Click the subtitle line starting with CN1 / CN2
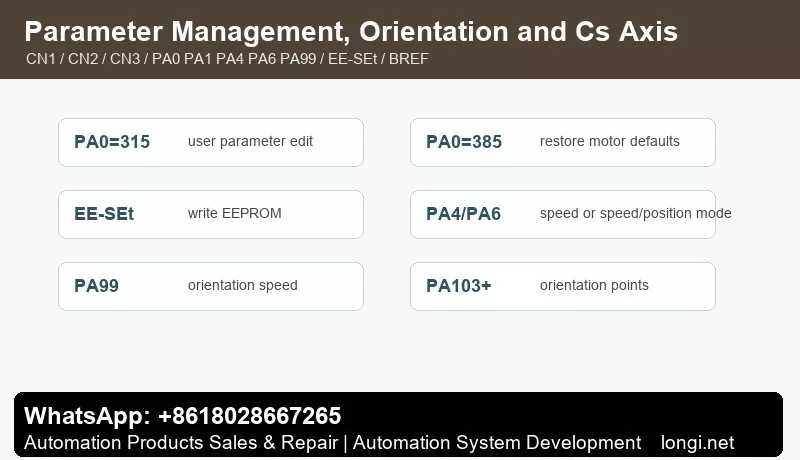Image resolution: width=800 pixels, height=460 pixels. (x=227, y=59)
